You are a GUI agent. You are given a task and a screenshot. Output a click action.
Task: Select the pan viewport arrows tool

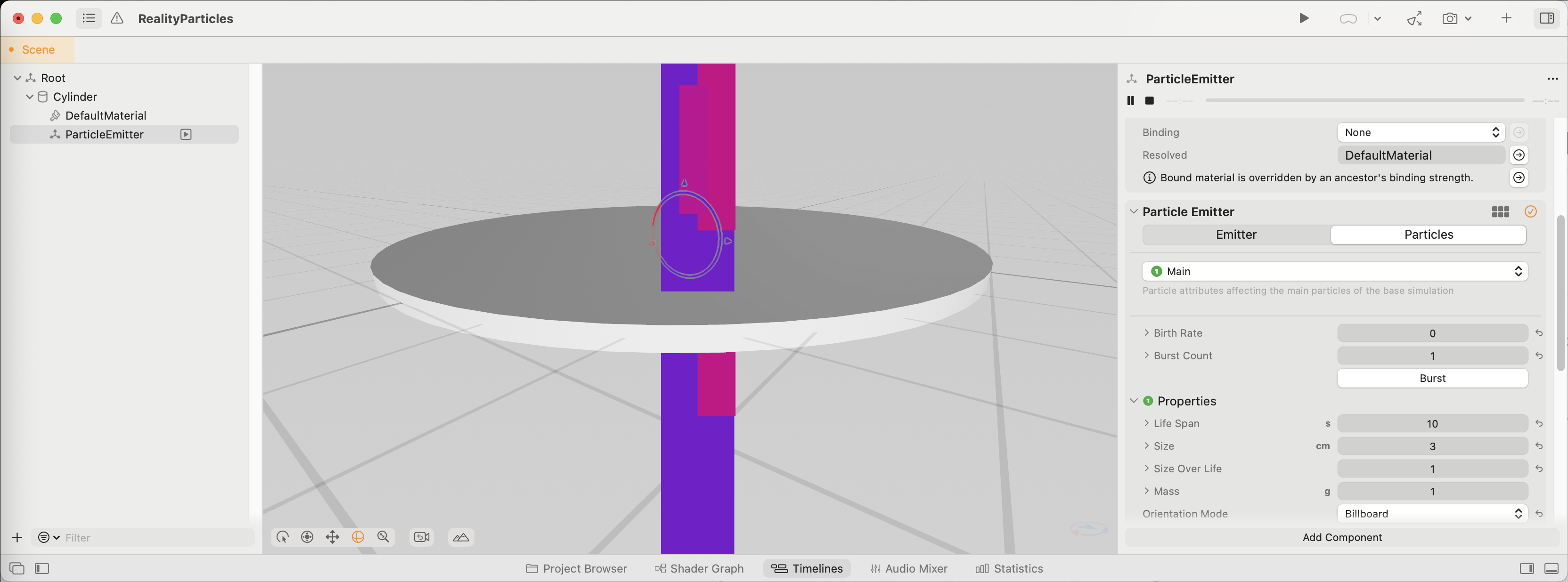coord(332,537)
